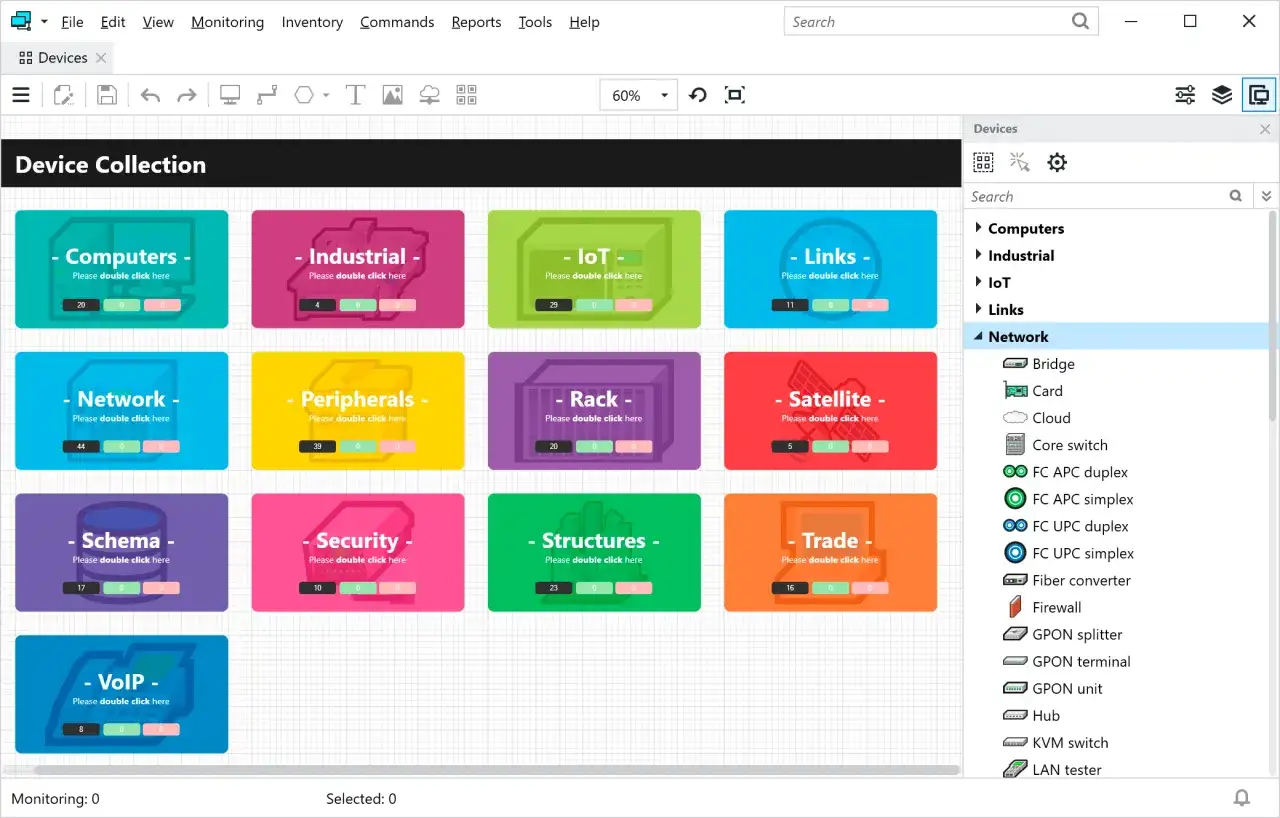Screen dimensions: 1280x818
Task: Close the Devices tab
Action: click(101, 58)
